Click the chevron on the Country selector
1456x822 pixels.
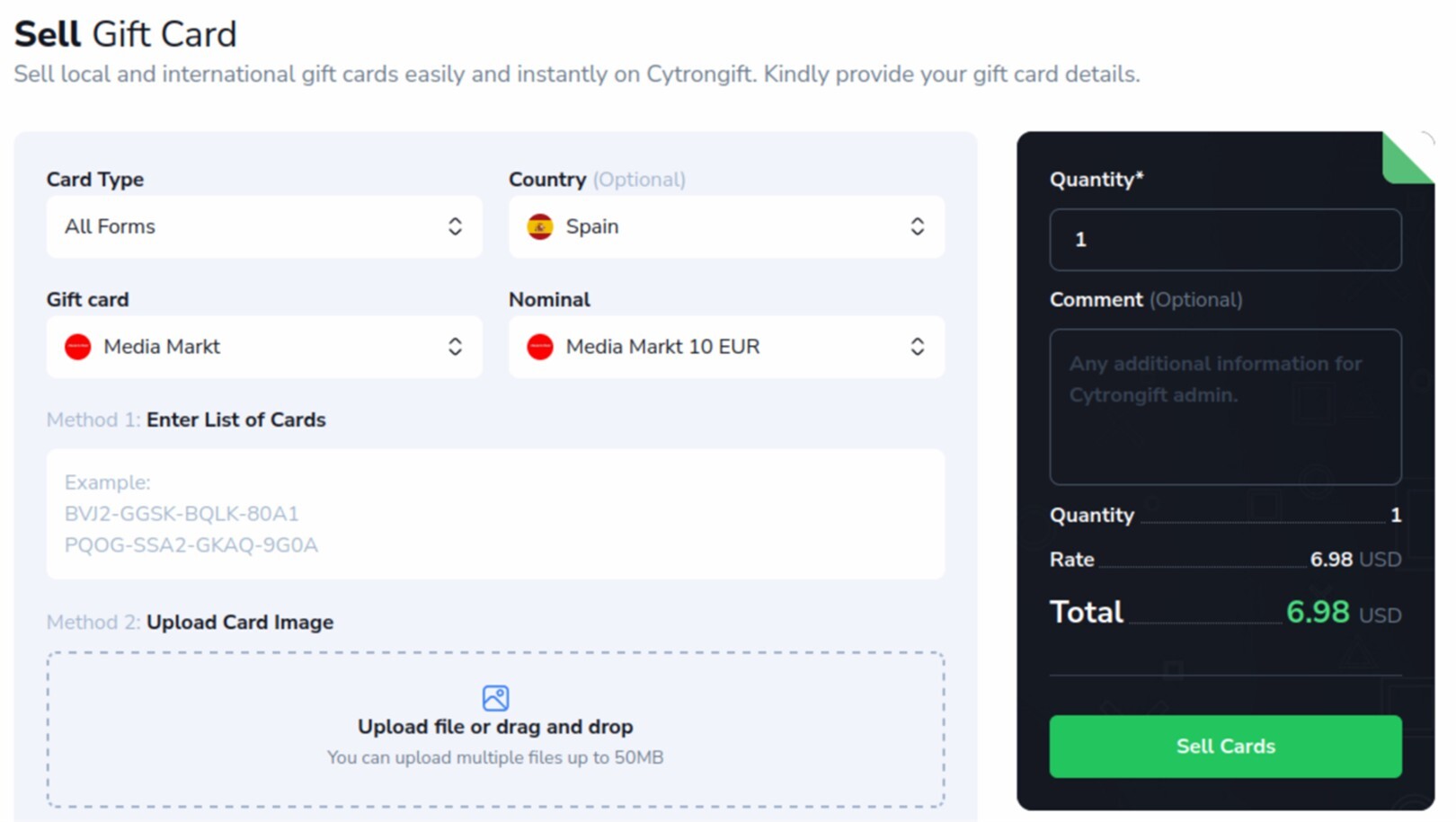pos(917,226)
